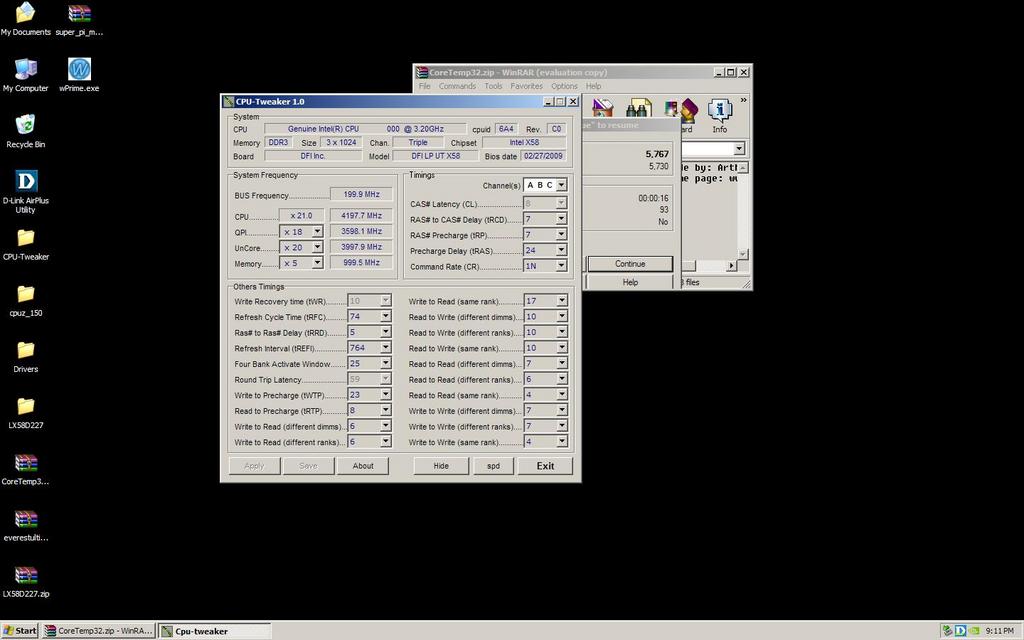Screen dimensions: 1024x640
Task: Open the RAS# Precharge (tRP) dropdown
Action: coord(561,235)
